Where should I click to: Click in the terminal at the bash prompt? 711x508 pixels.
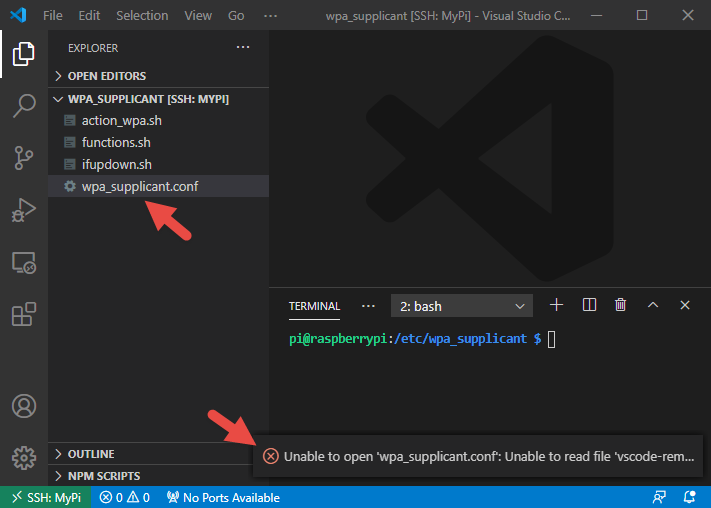(551, 339)
